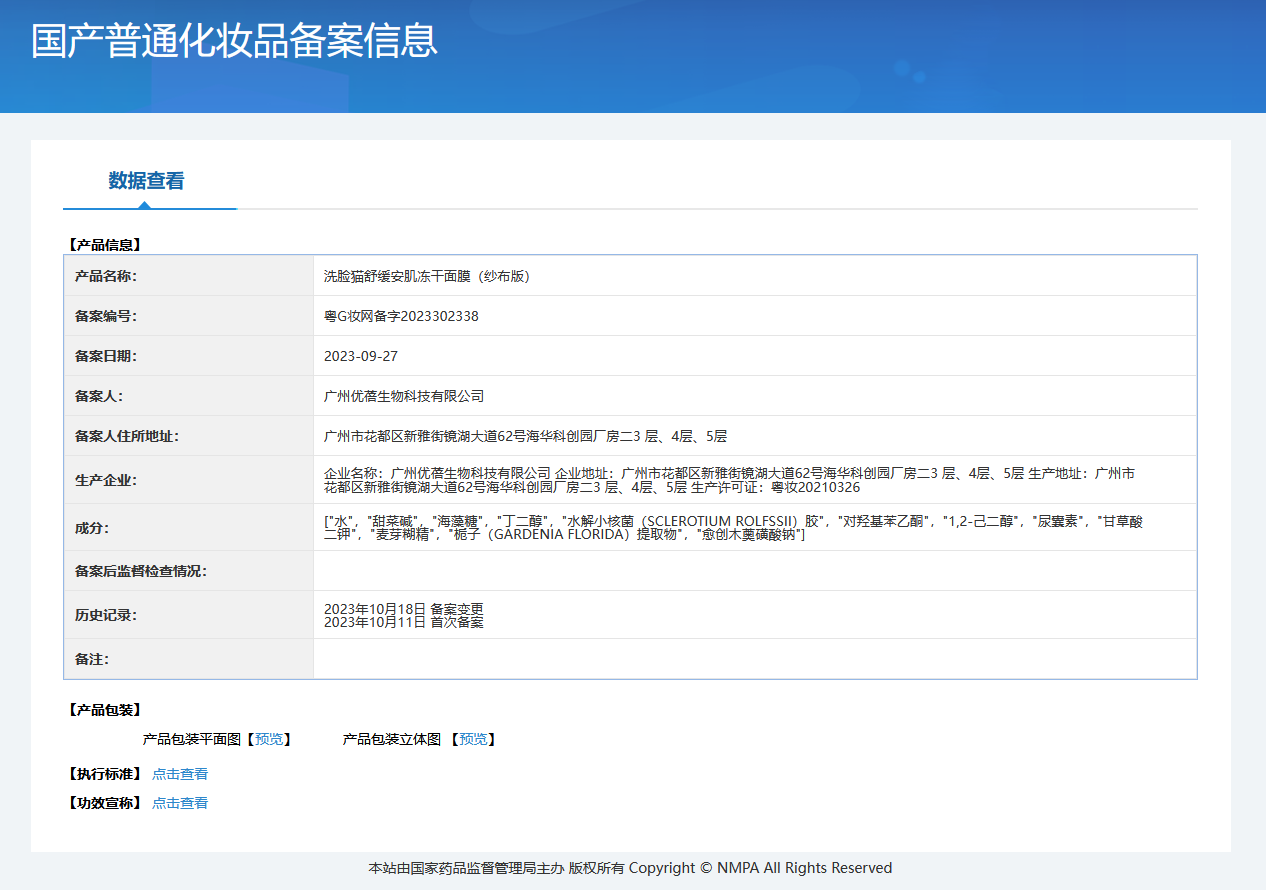Click the date value 2023-09-27
Viewport: 1266px width, 890px height.
[x=361, y=356]
